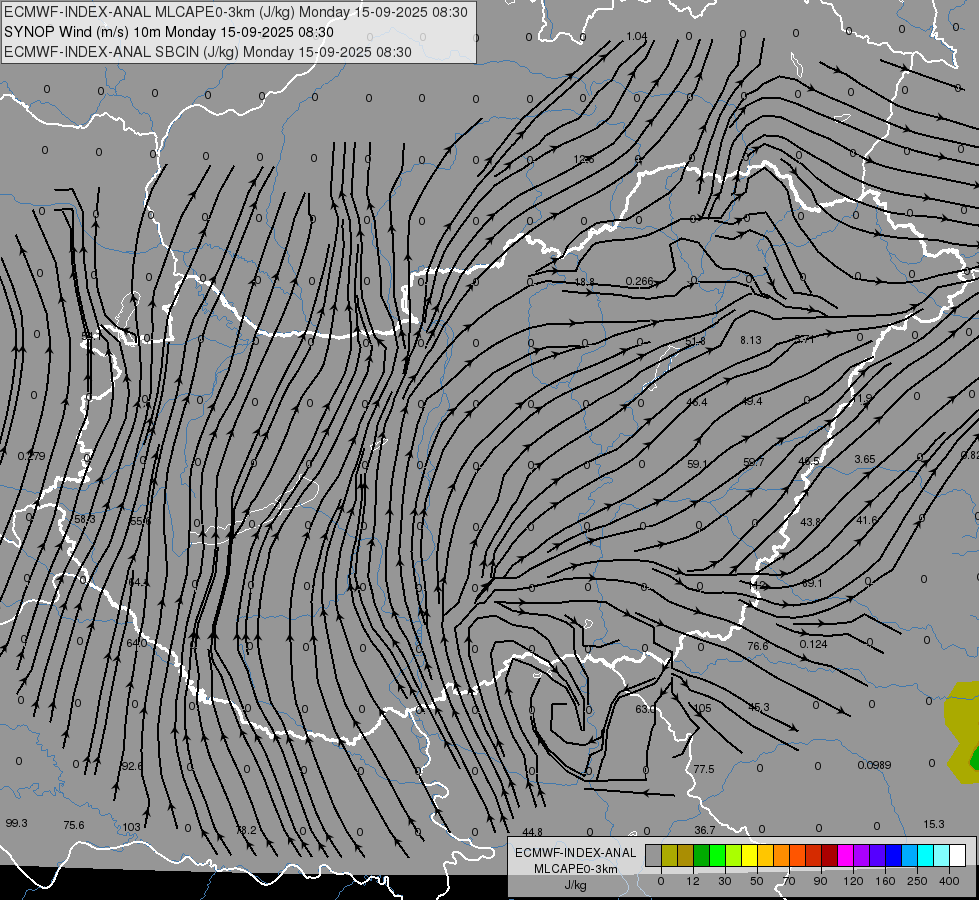Click the SBCIN header line
Viewport: 979px width, 900px height.
click(208, 52)
